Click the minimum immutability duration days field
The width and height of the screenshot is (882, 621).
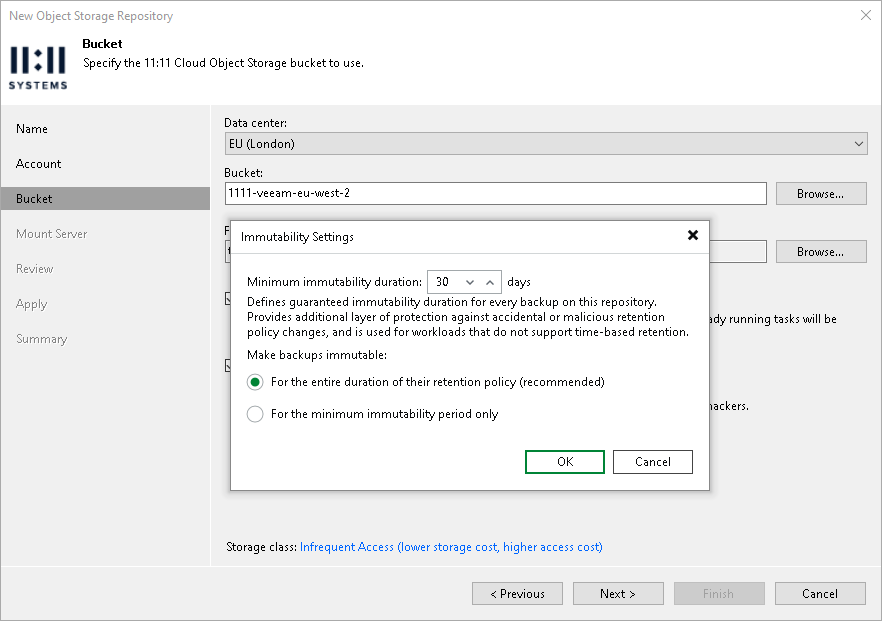(x=464, y=282)
